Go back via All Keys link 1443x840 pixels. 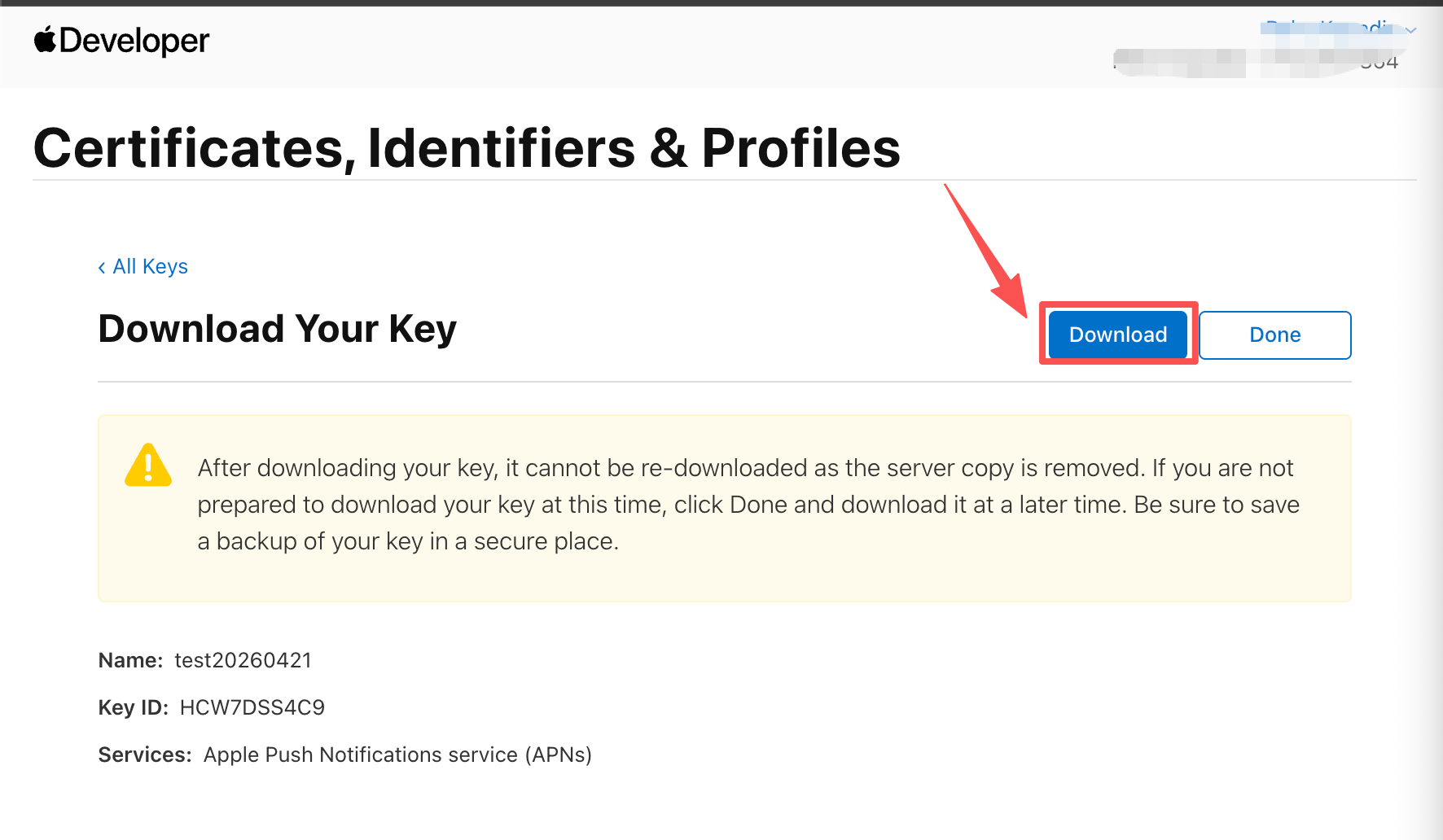click(150, 267)
